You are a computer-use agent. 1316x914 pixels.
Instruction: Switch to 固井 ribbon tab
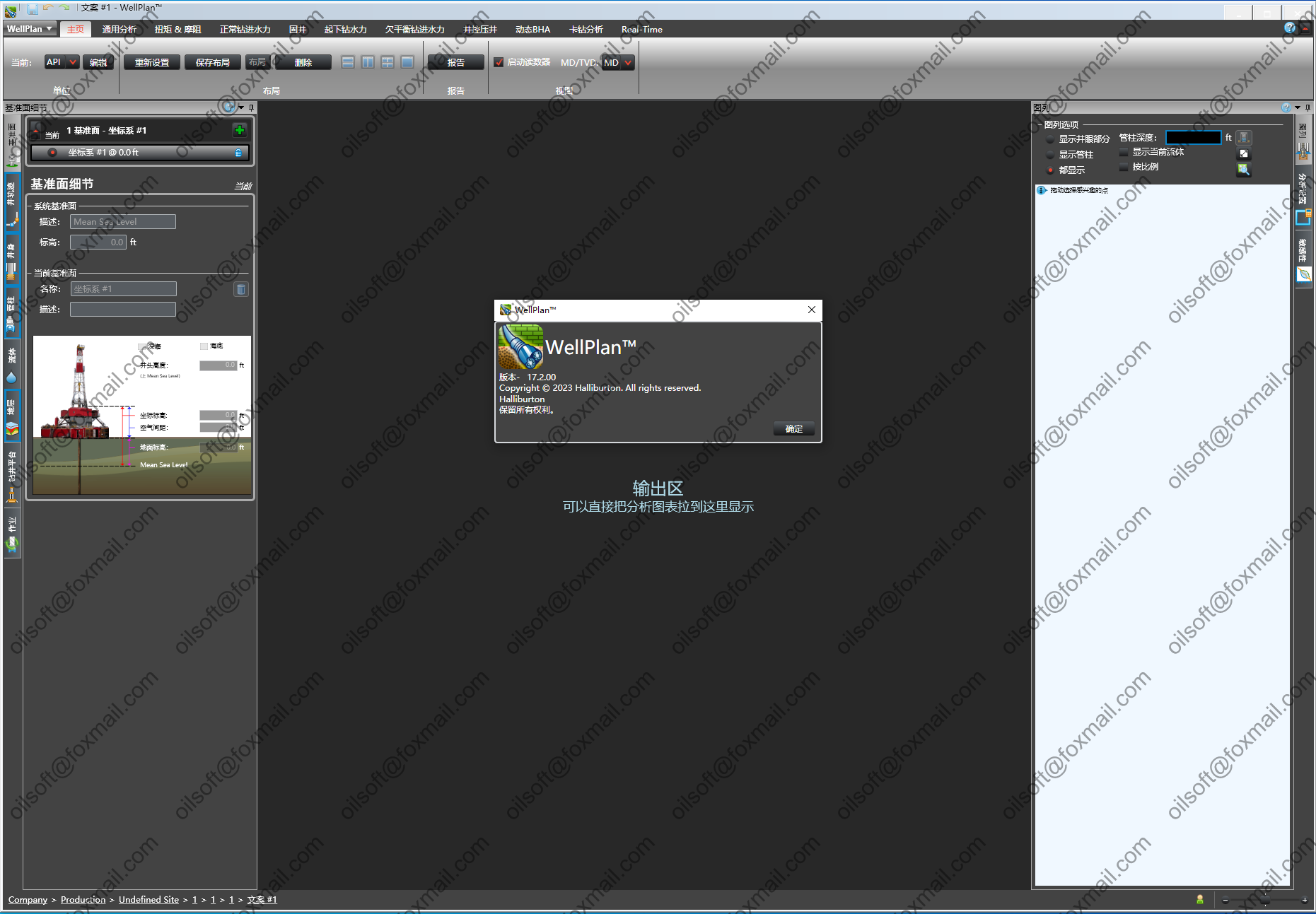click(298, 29)
